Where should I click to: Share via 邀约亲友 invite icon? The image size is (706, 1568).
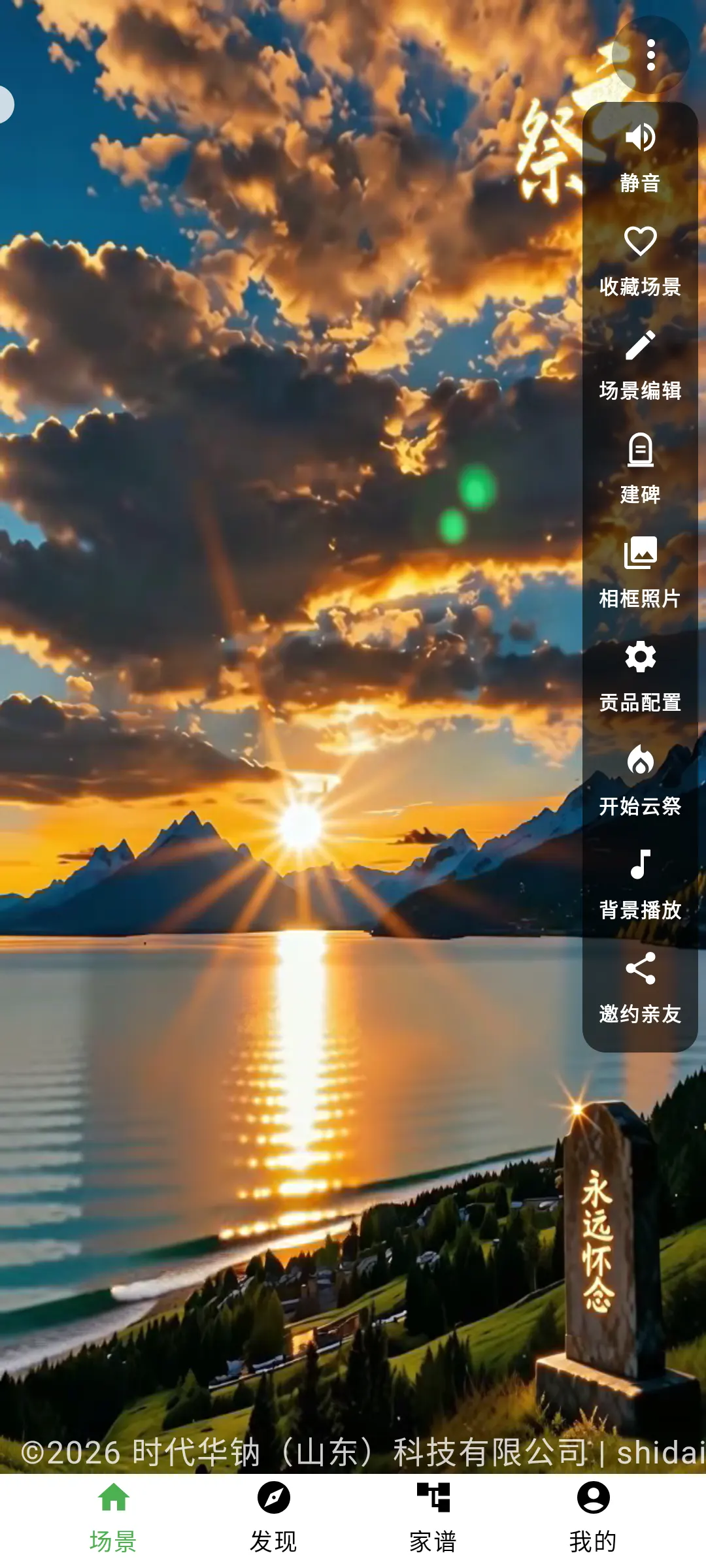[x=640, y=988]
